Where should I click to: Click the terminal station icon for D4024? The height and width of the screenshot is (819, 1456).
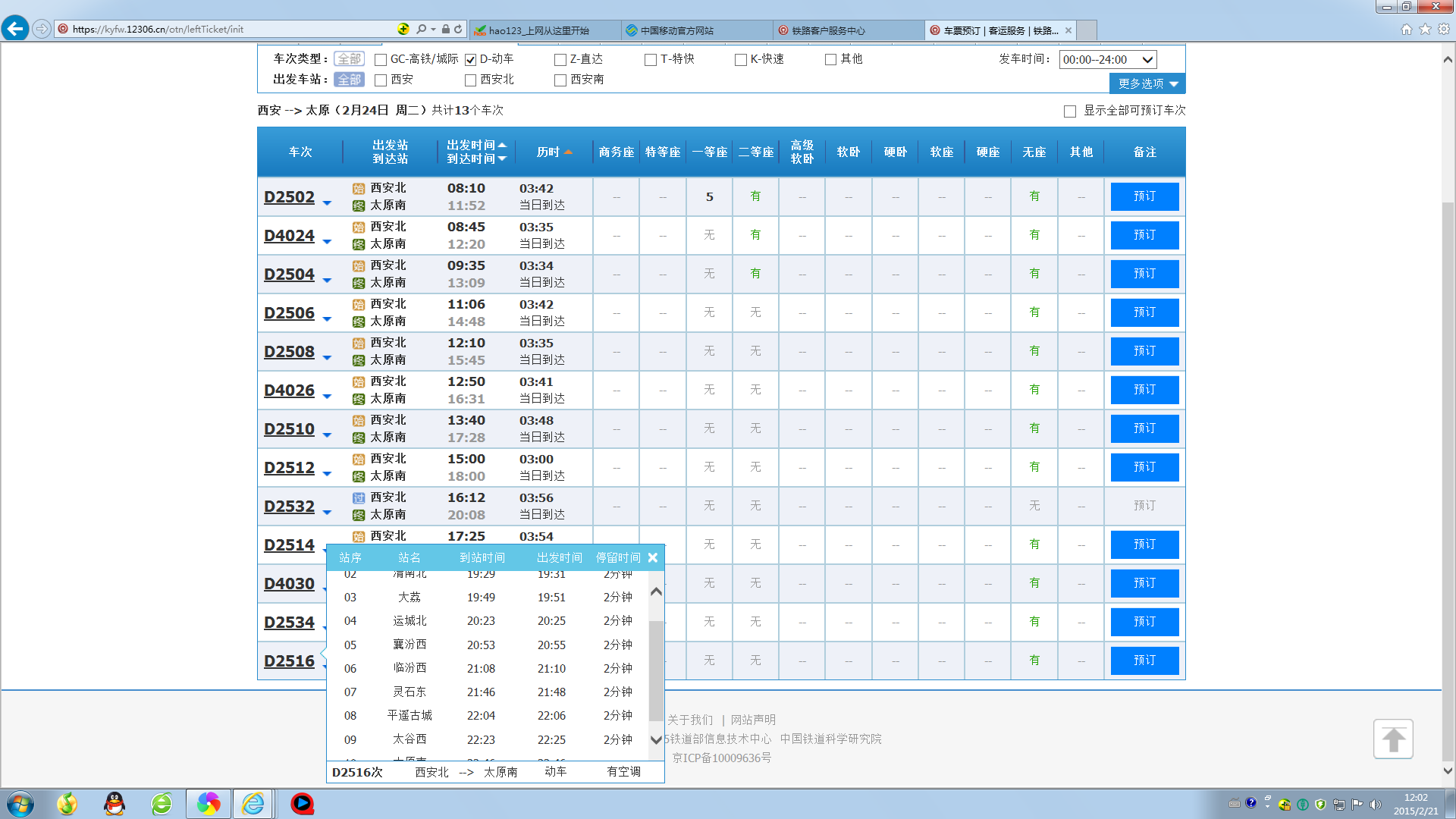tap(359, 244)
